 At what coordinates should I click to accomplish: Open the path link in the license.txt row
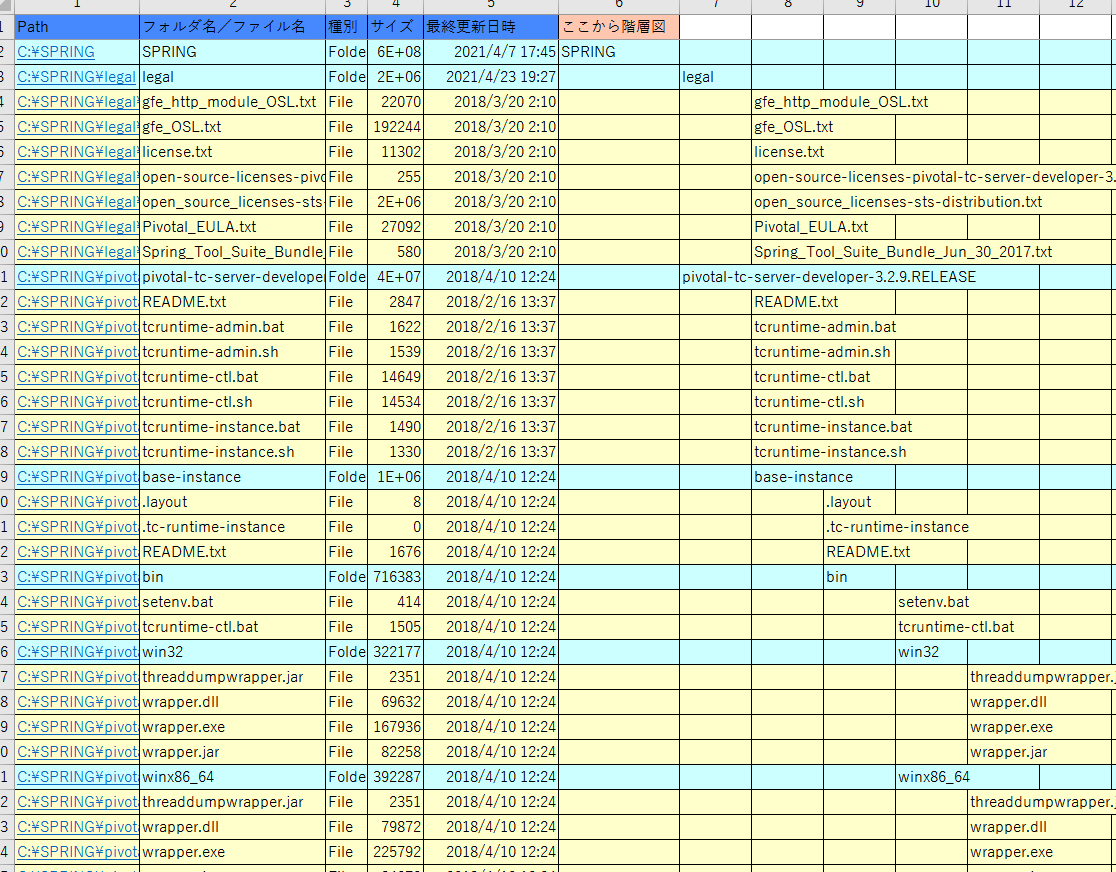(x=76, y=152)
